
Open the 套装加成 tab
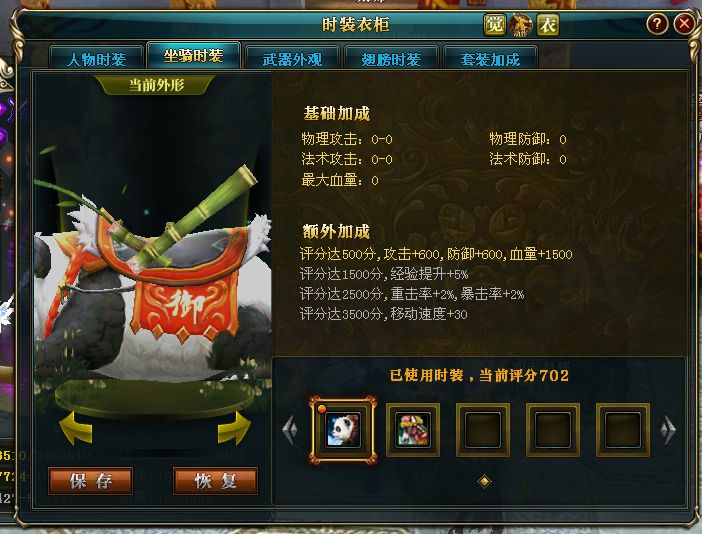click(490, 58)
